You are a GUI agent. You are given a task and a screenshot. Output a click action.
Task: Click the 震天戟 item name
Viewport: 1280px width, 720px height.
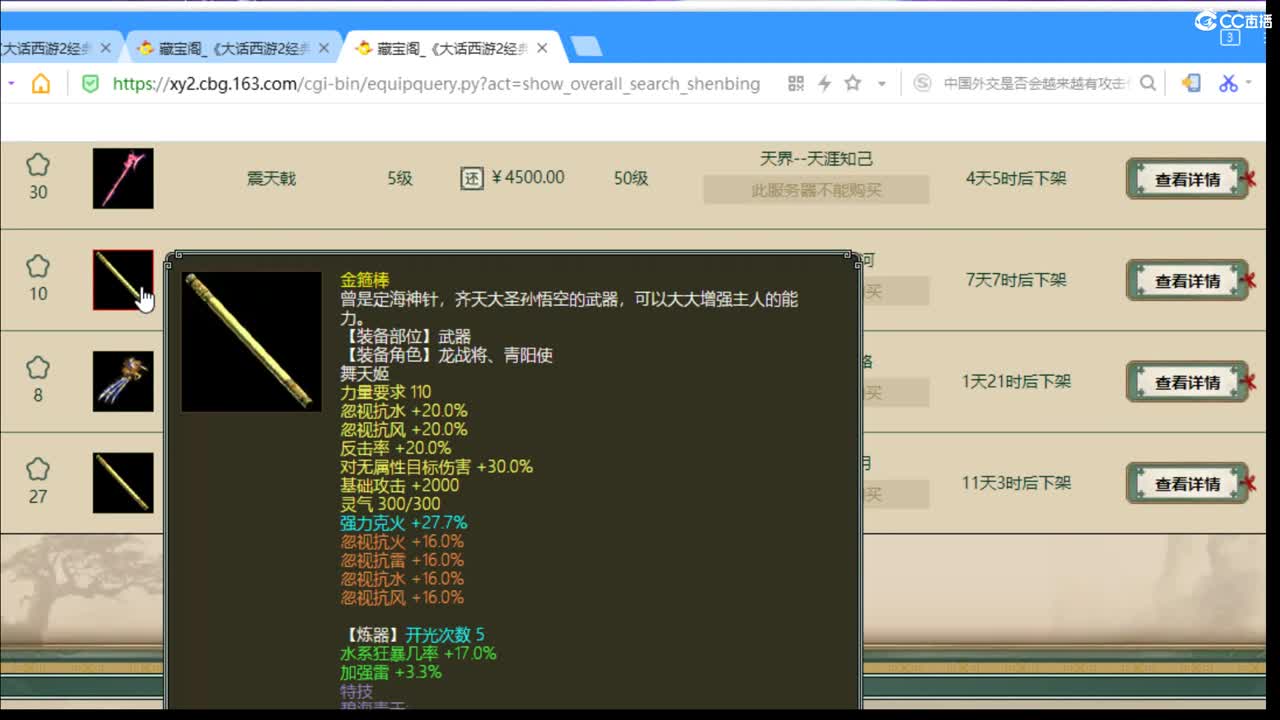(x=271, y=178)
